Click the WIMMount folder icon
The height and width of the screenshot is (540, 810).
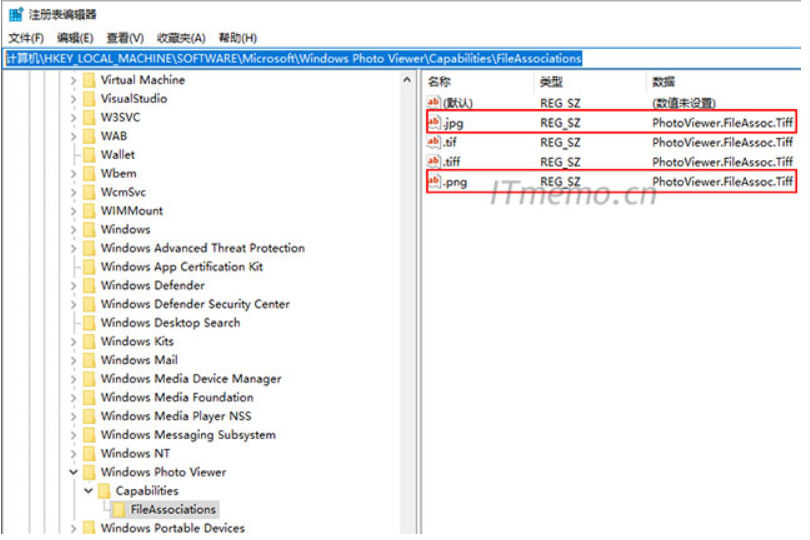(89, 211)
